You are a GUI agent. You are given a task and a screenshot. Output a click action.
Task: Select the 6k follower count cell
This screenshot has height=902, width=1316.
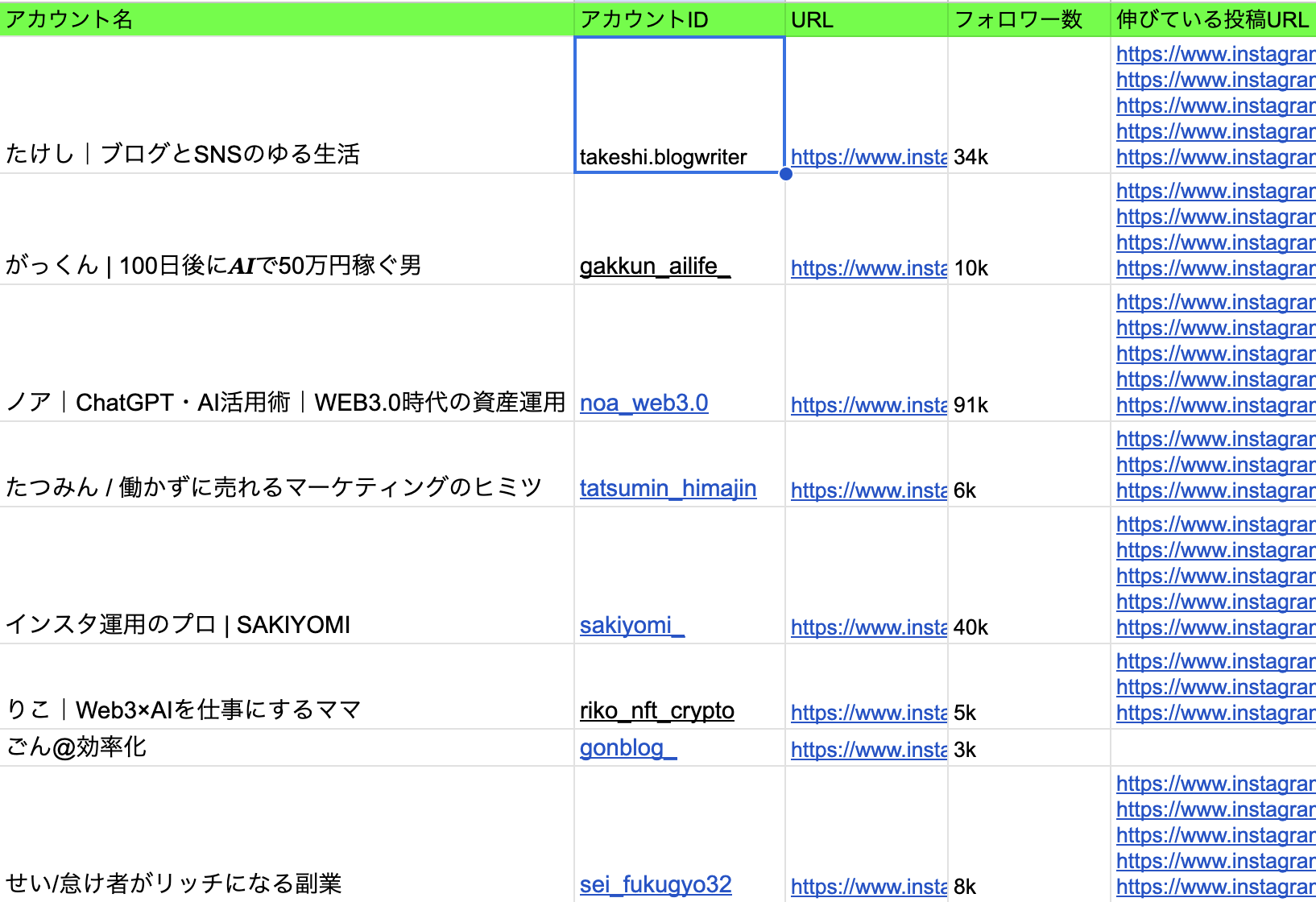tap(1029, 465)
